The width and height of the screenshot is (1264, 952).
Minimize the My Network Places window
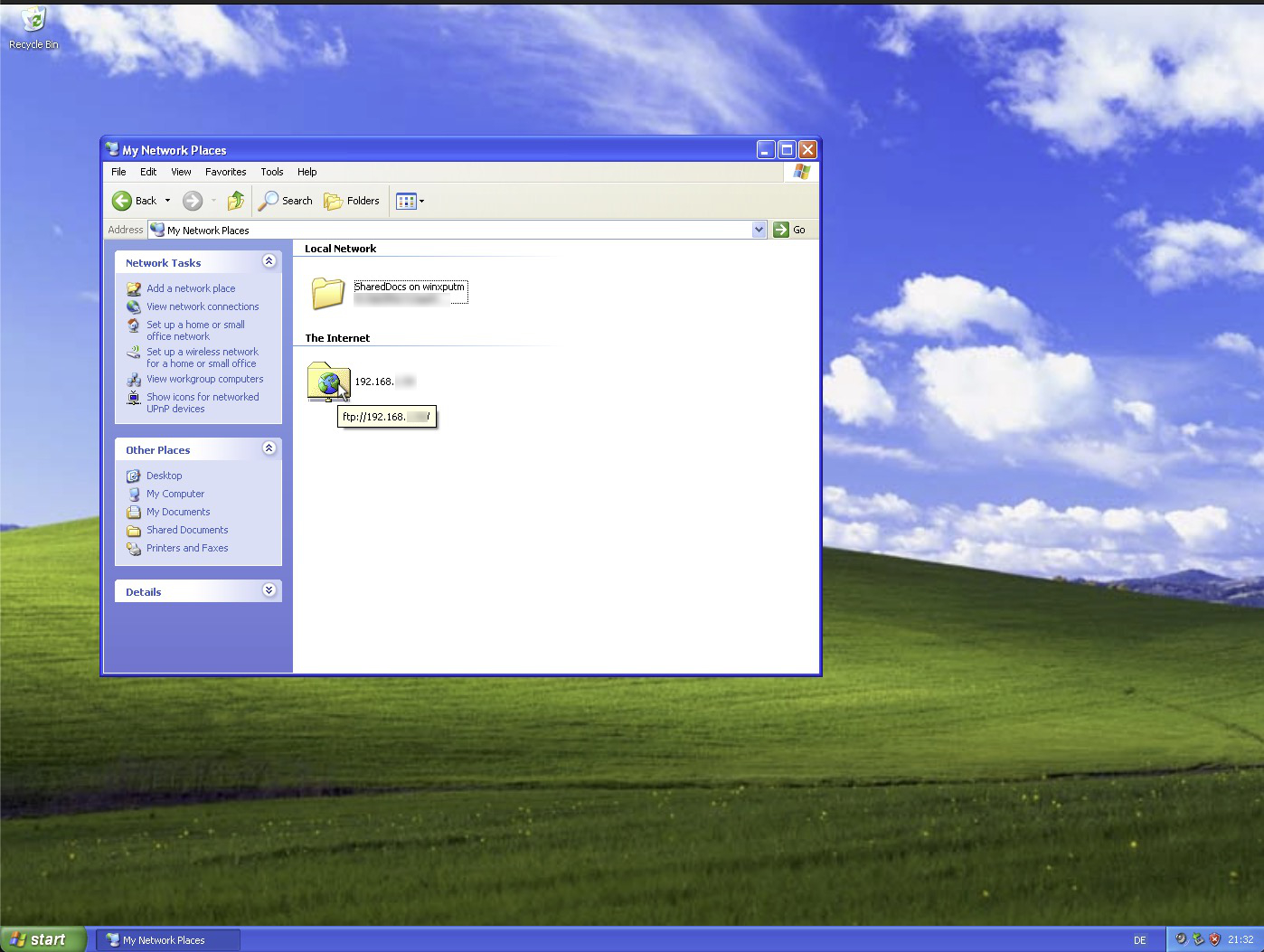(x=766, y=150)
